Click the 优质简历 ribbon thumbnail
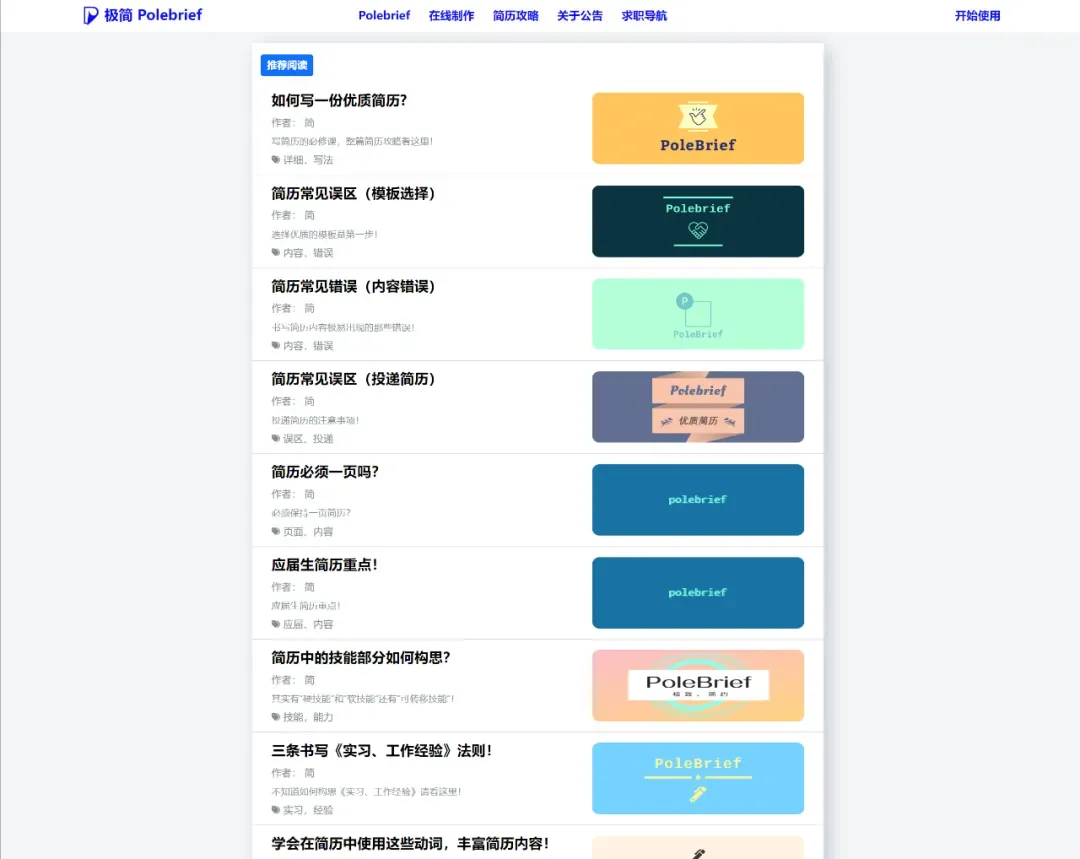This screenshot has width=1080, height=859. pyautogui.click(x=698, y=406)
